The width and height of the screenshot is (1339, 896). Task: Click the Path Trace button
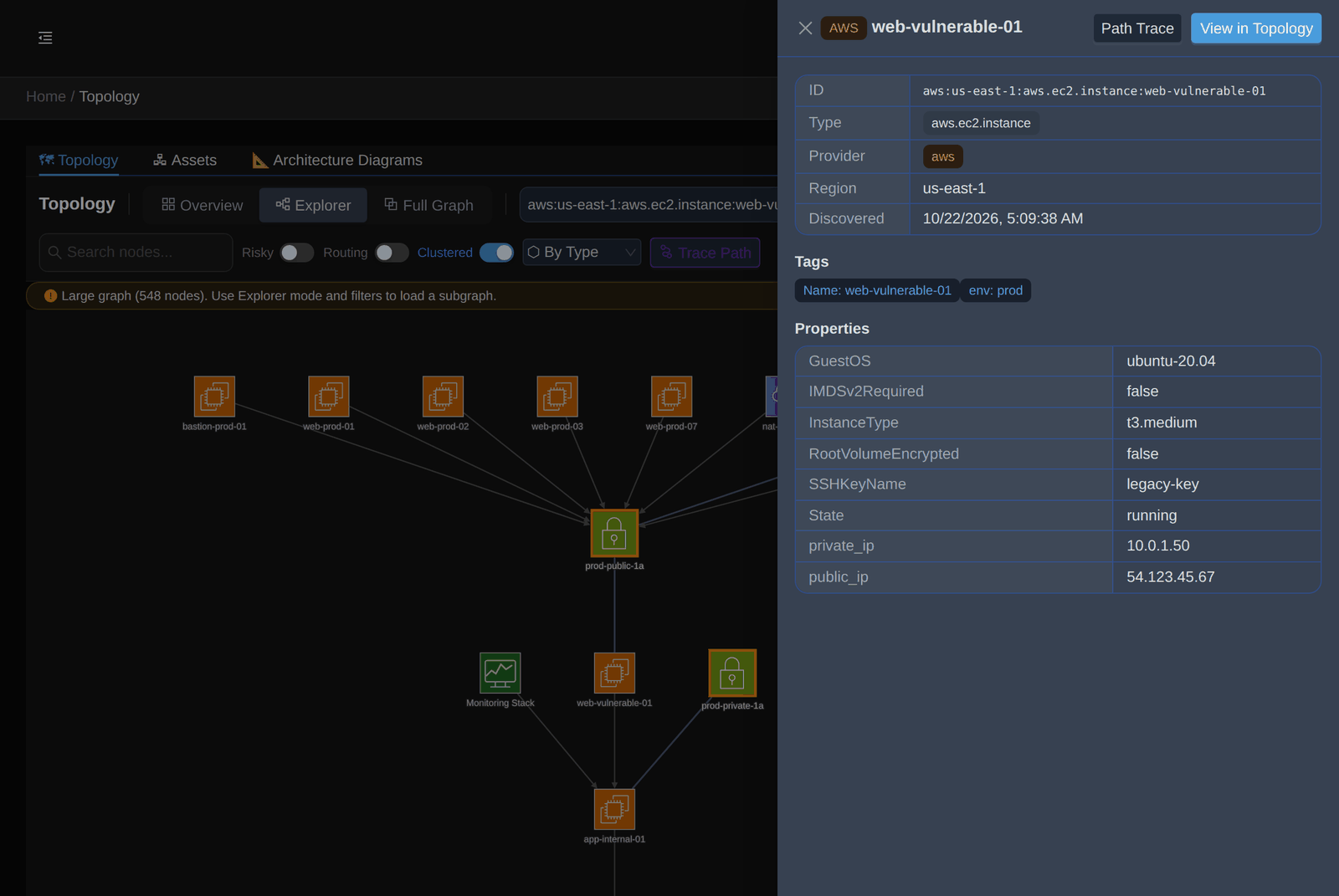point(1137,28)
